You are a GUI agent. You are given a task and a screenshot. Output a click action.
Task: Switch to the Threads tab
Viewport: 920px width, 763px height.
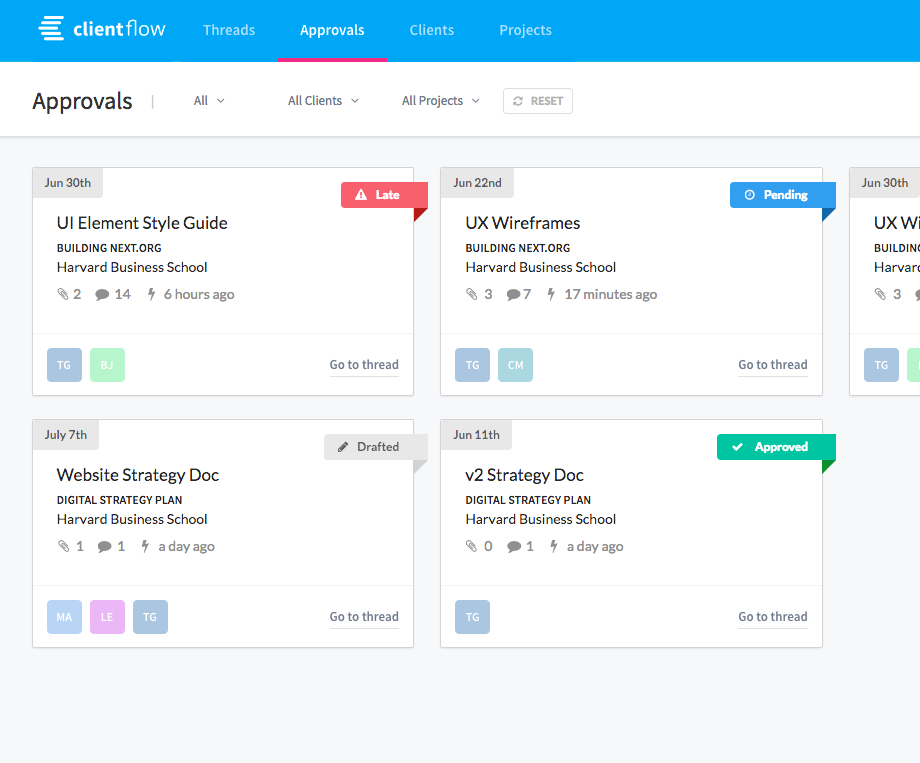point(229,30)
